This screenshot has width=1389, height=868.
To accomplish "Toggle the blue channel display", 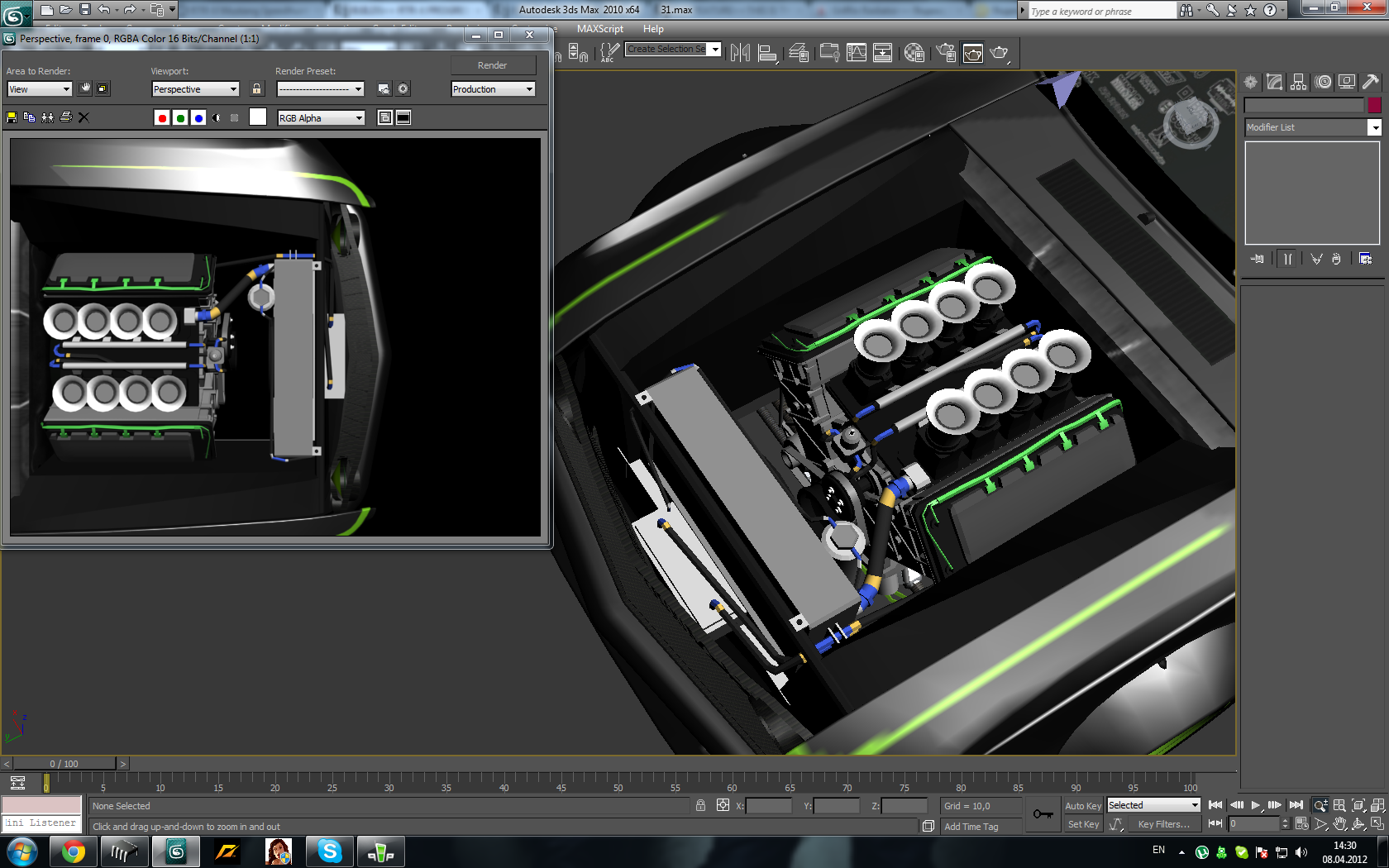I will (198, 118).
